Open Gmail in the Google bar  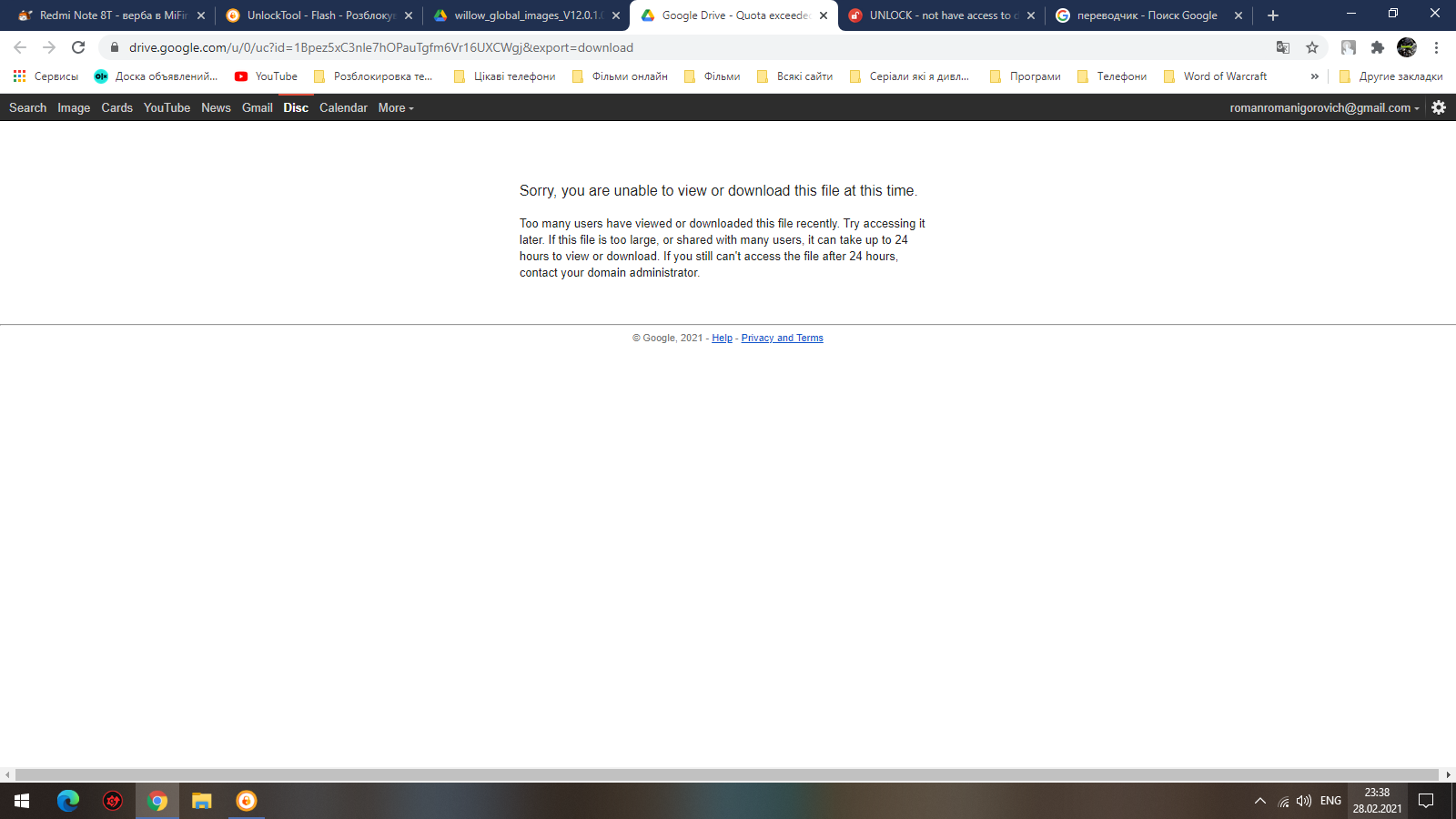point(258,107)
